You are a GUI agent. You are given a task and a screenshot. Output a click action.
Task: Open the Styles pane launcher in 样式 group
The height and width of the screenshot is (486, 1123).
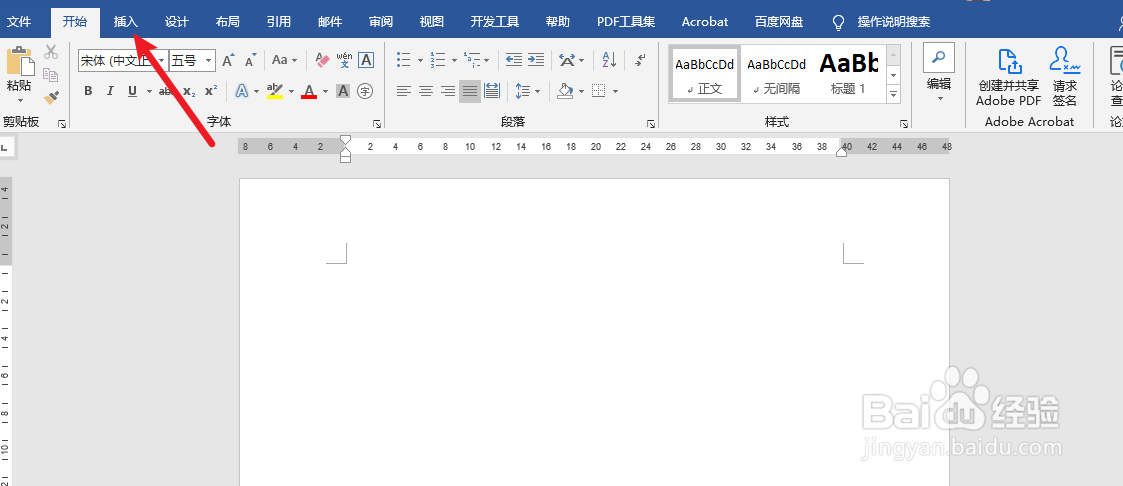904,124
